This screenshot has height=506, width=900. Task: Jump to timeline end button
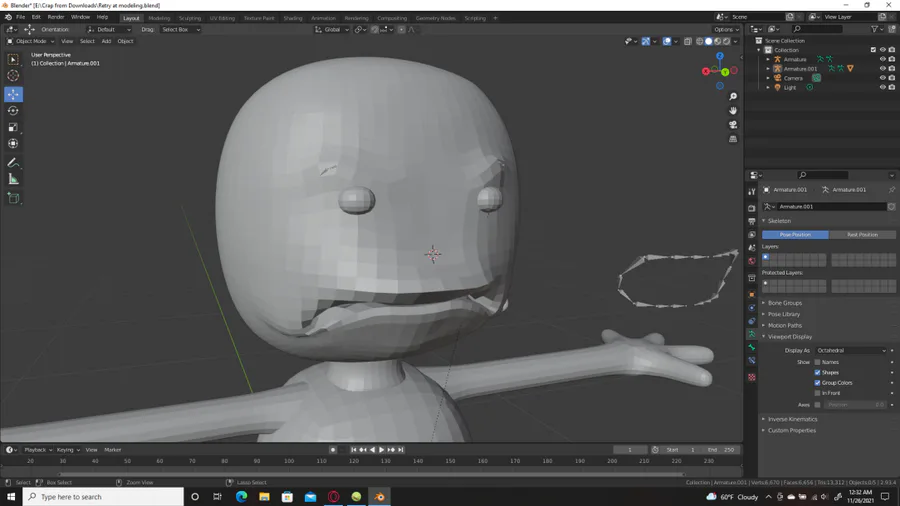coord(401,450)
